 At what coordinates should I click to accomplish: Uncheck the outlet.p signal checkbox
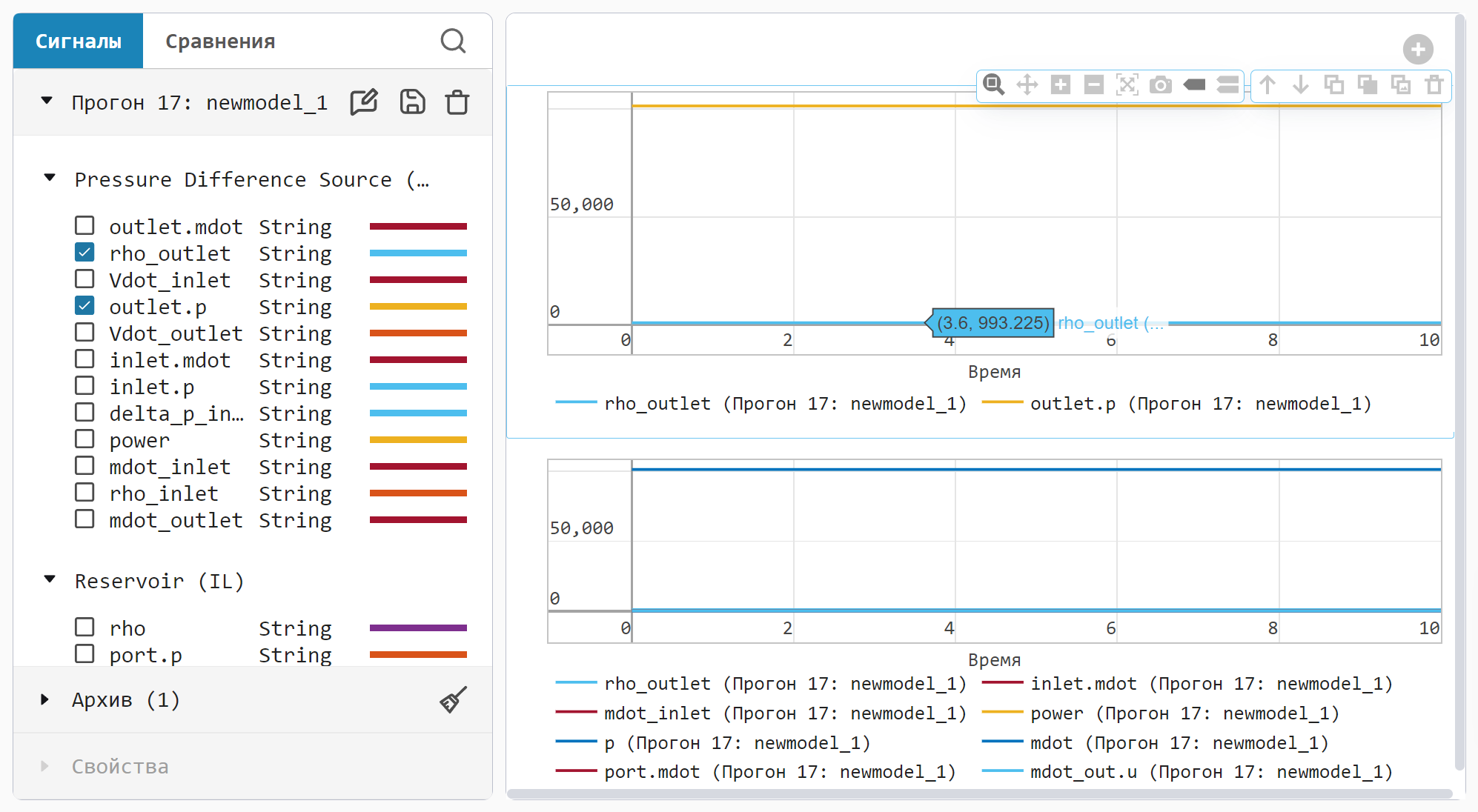(x=84, y=305)
